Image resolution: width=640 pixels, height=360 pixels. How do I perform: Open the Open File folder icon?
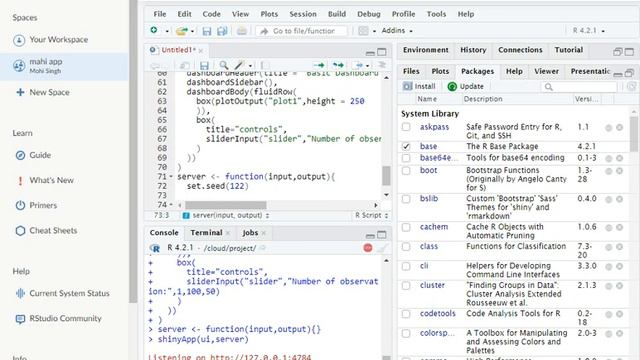tap(182, 31)
